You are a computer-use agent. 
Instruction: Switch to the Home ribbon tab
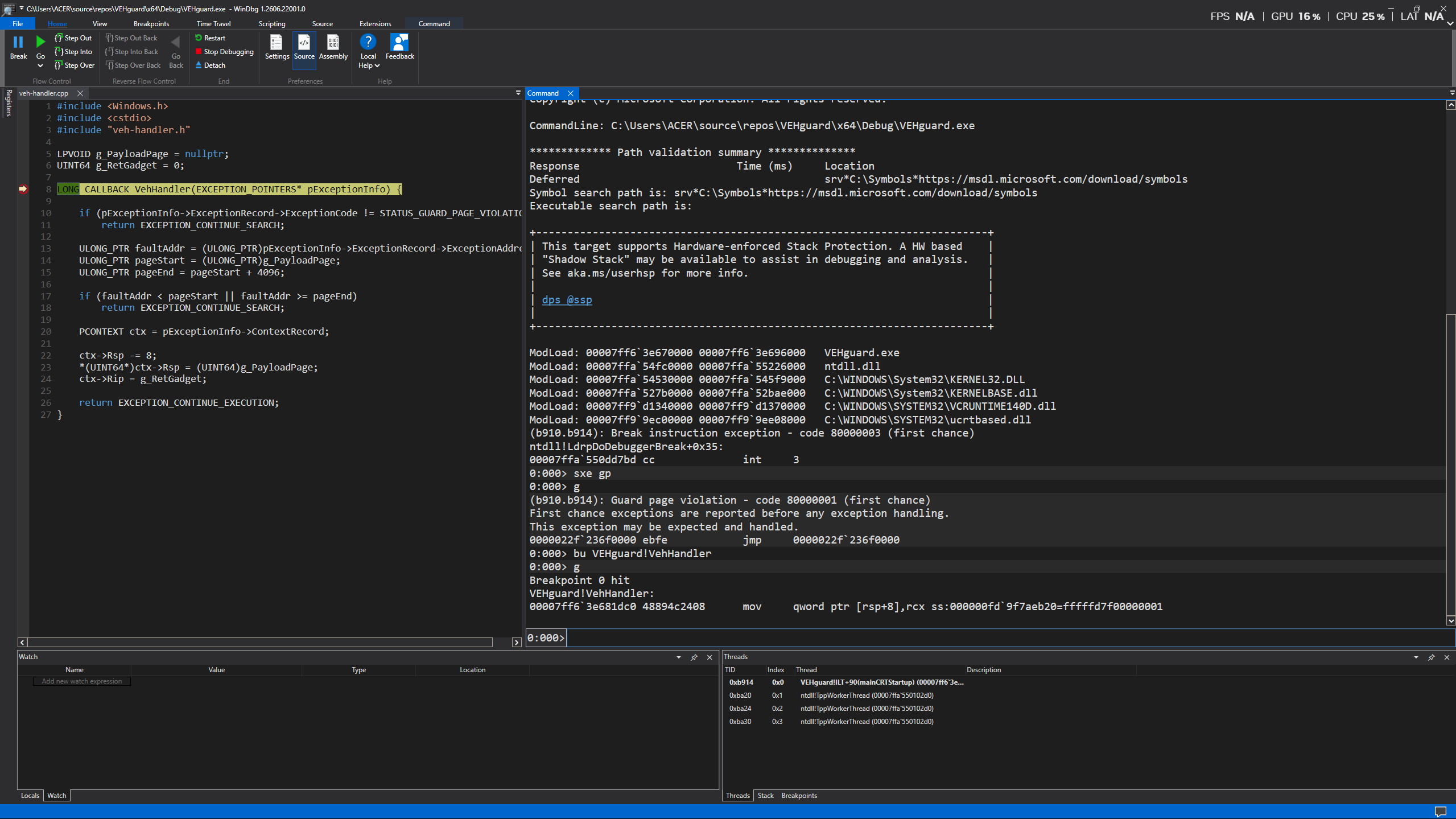click(x=57, y=24)
